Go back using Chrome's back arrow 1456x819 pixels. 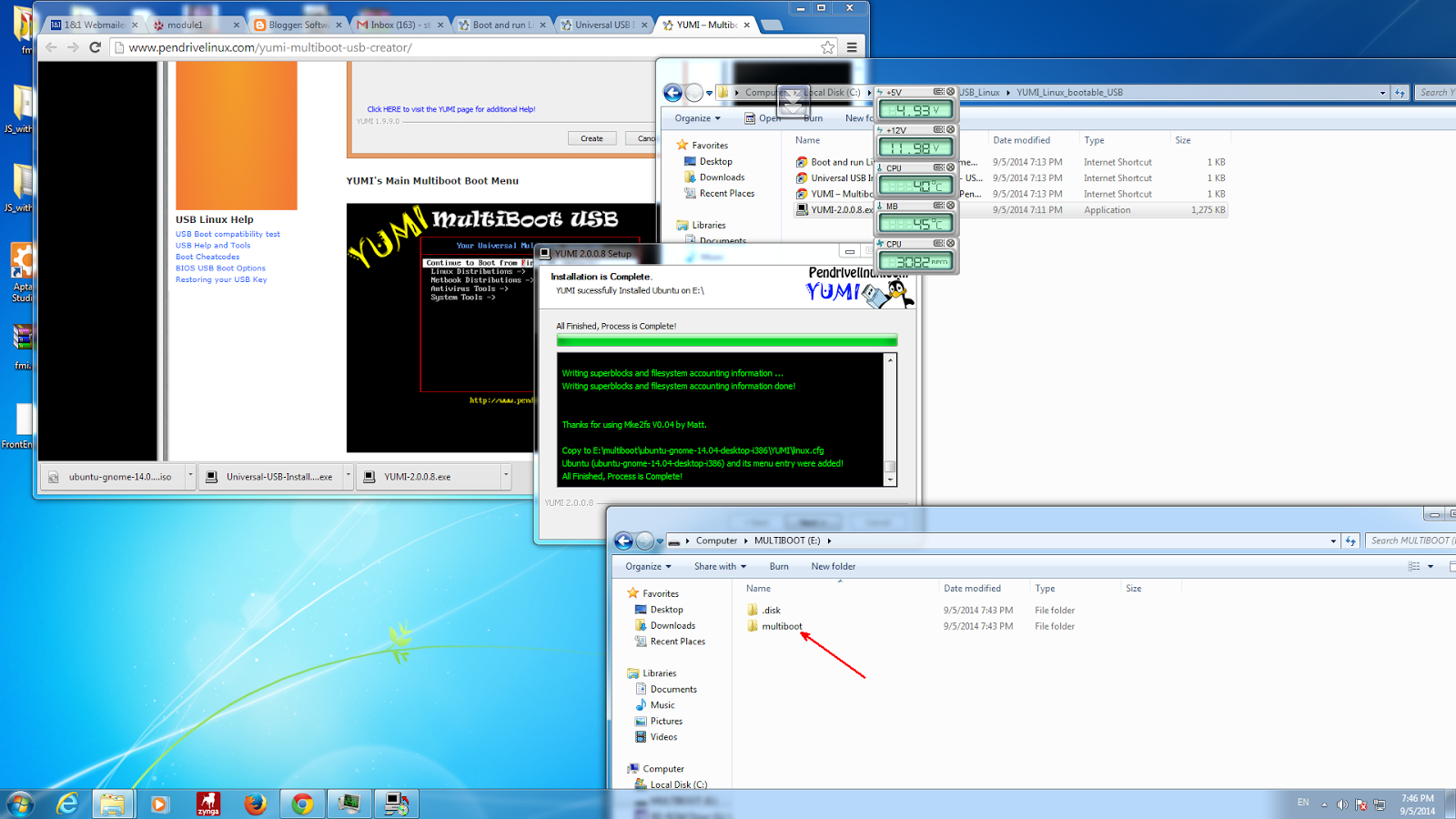pyautogui.click(x=51, y=47)
